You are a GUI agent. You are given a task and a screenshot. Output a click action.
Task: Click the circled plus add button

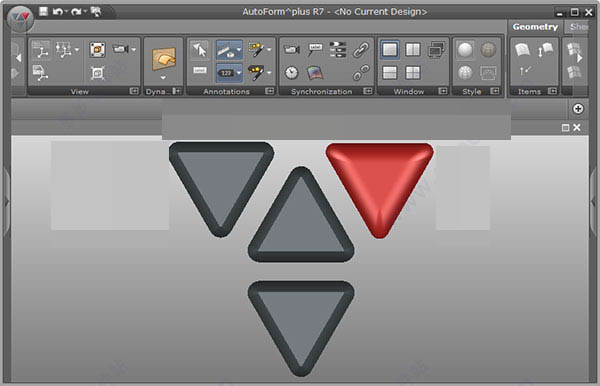click(x=578, y=109)
